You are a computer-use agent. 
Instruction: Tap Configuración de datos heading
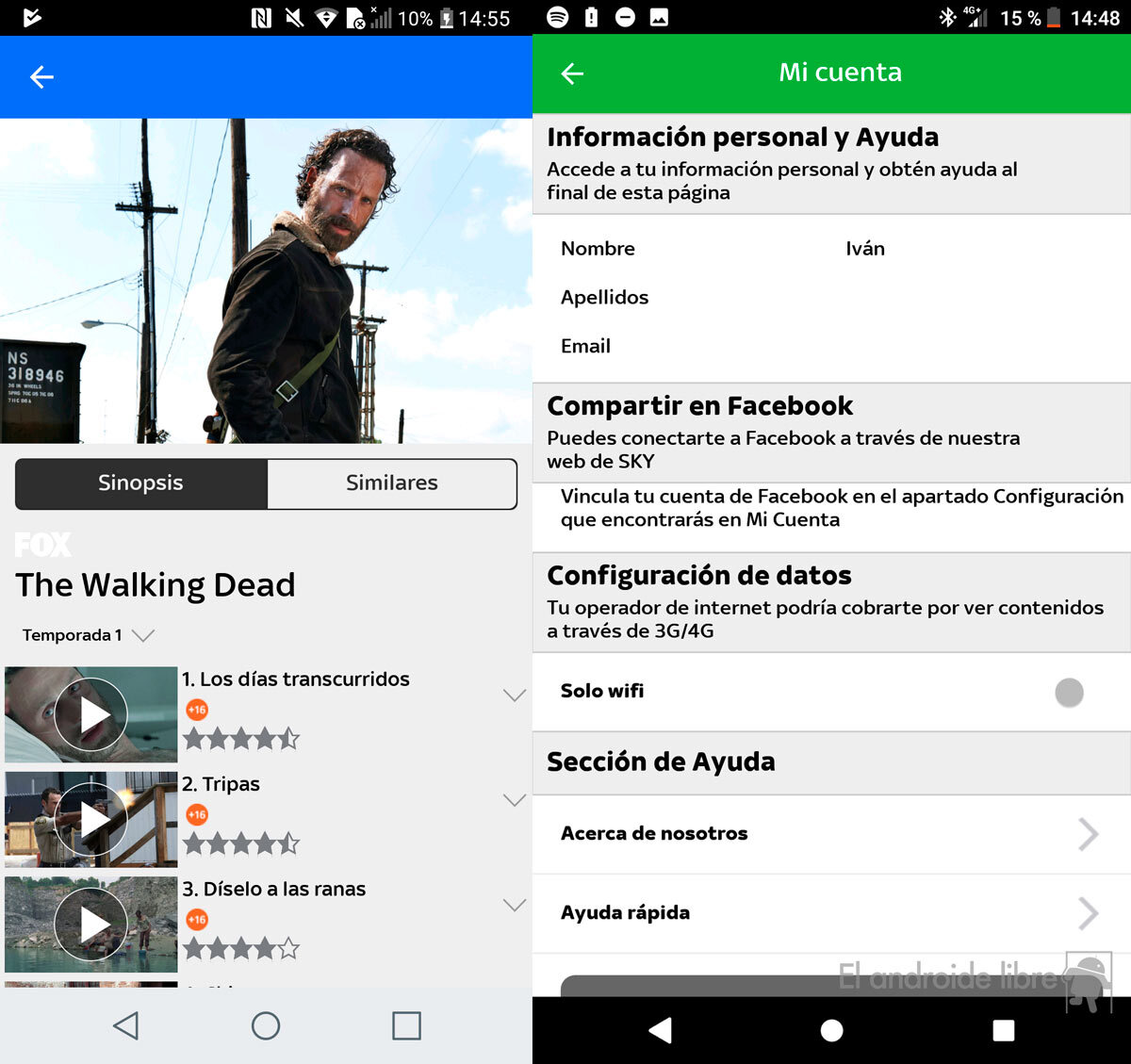pyautogui.click(x=699, y=576)
